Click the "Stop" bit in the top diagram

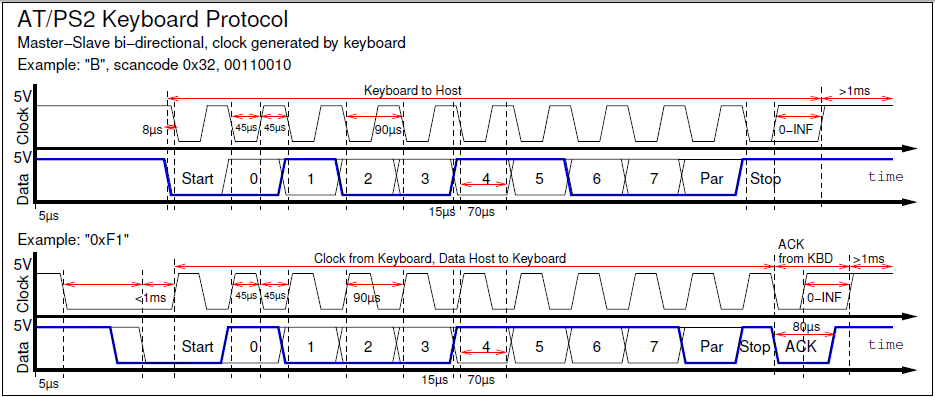pyautogui.click(x=766, y=178)
